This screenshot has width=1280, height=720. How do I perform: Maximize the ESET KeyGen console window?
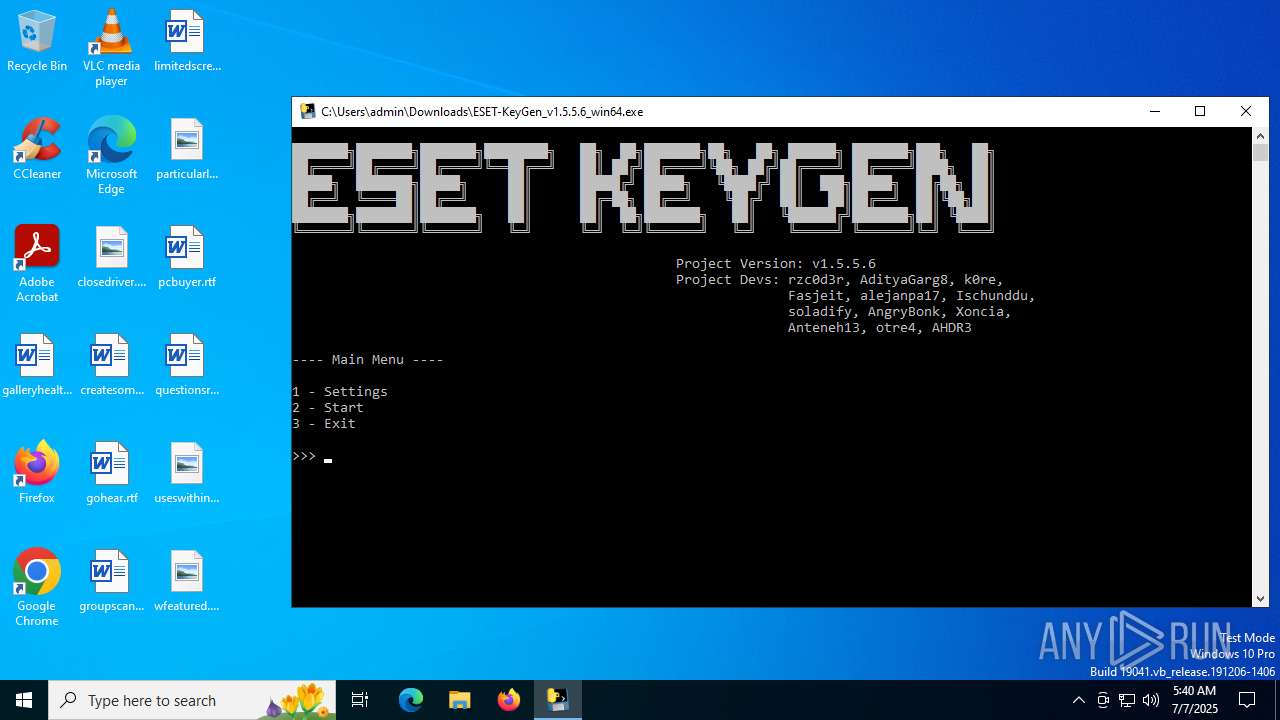point(1200,111)
